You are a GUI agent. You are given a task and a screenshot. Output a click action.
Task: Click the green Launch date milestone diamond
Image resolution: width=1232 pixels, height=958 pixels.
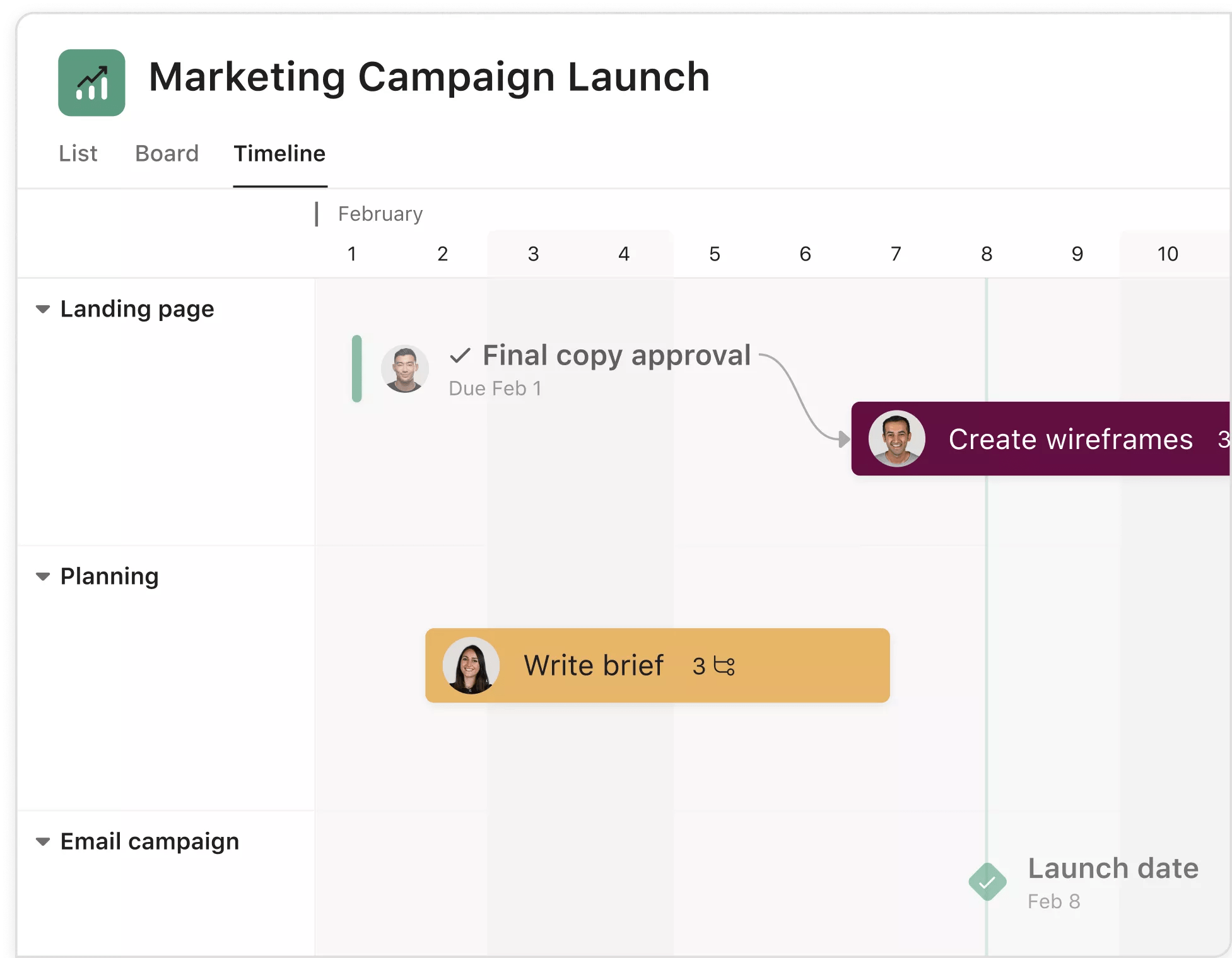(987, 882)
